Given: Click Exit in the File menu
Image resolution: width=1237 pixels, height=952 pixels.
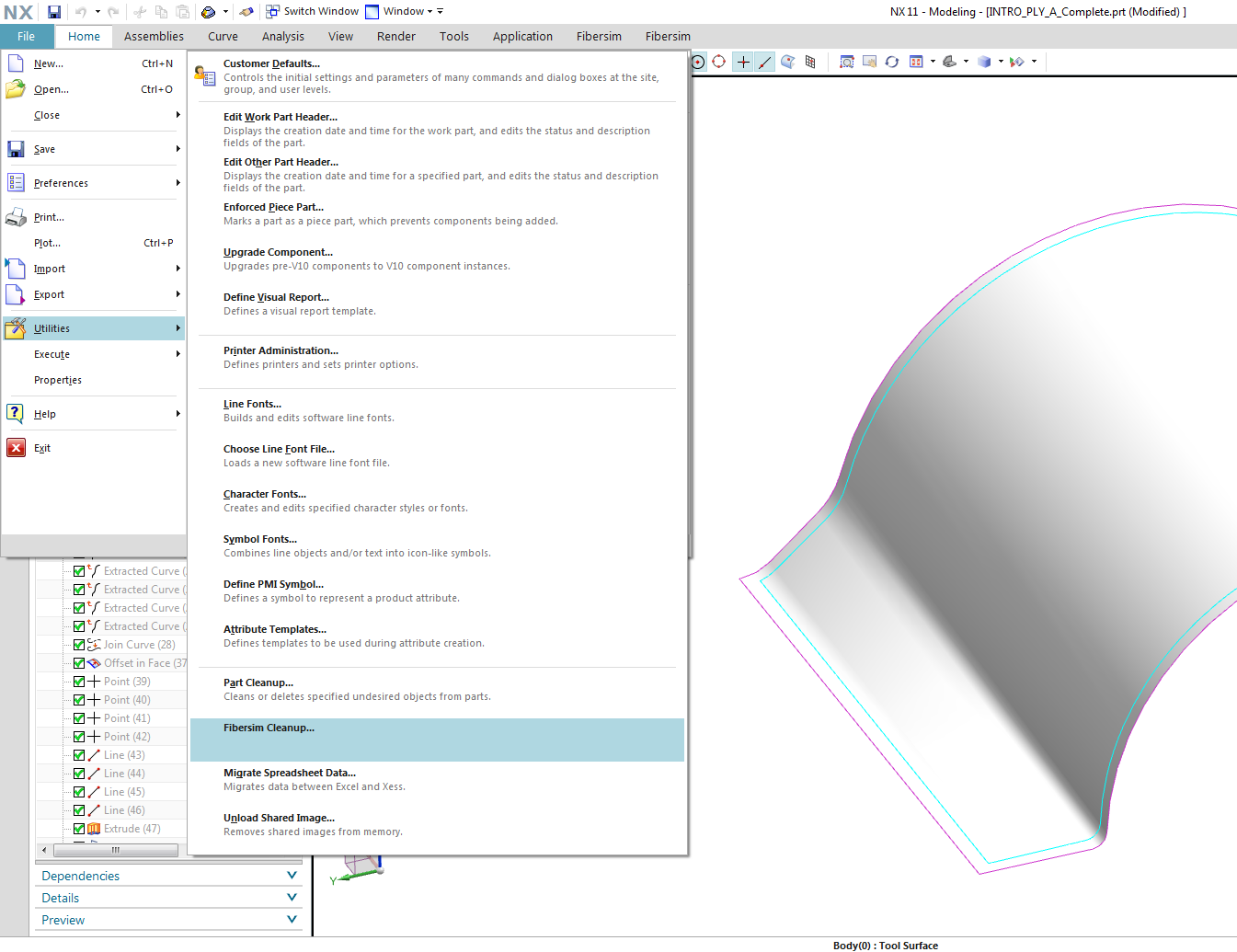Looking at the screenshot, I should pos(41,447).
